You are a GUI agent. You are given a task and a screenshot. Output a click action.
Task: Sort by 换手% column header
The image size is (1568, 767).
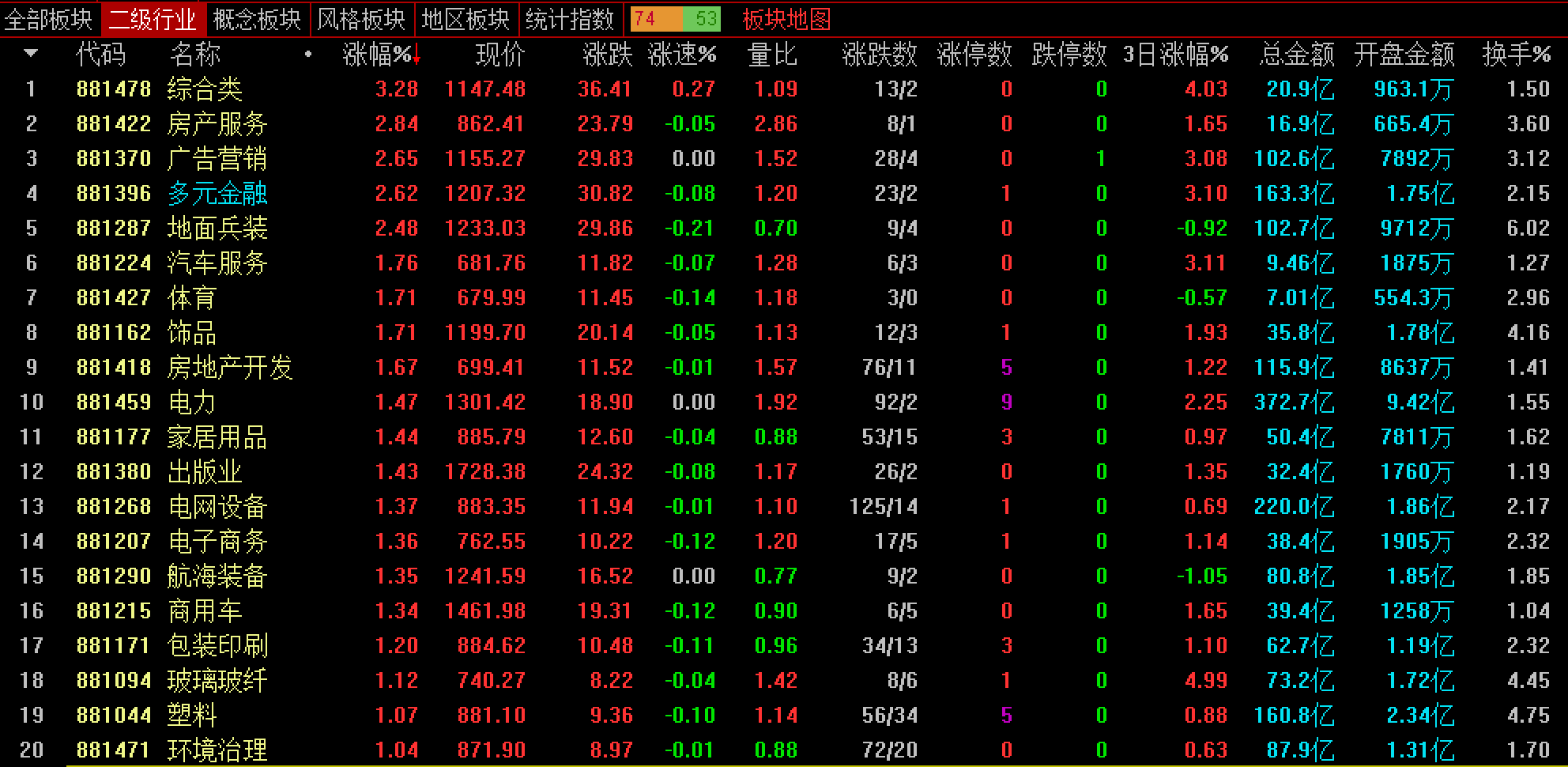pyautogui.click(x=1517, y=55)
